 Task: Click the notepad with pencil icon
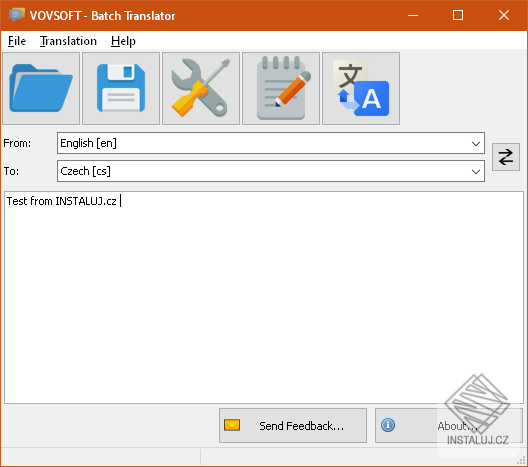[x=281, y=88]
